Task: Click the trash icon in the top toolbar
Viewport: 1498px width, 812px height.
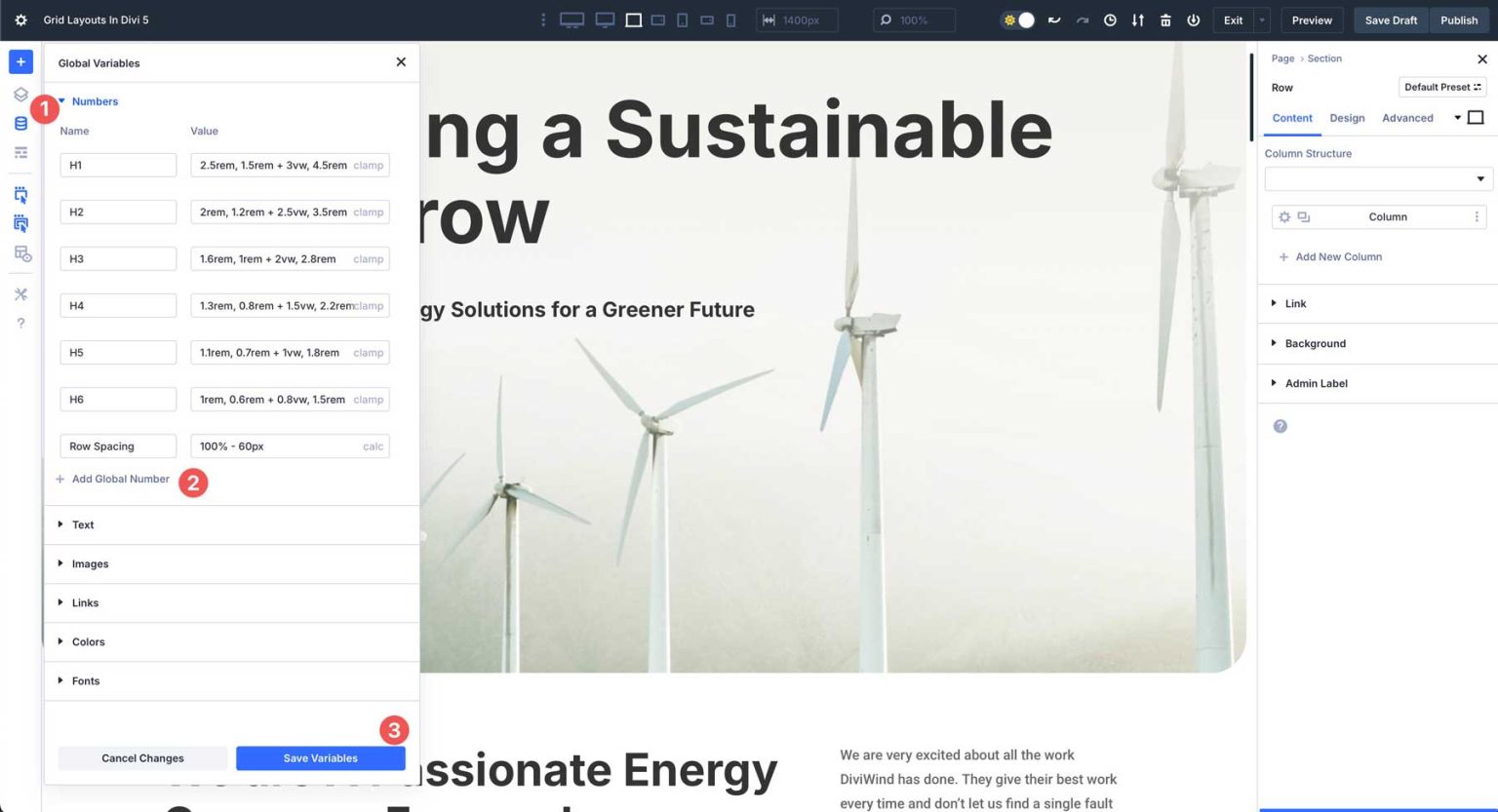Action: 1165,19
